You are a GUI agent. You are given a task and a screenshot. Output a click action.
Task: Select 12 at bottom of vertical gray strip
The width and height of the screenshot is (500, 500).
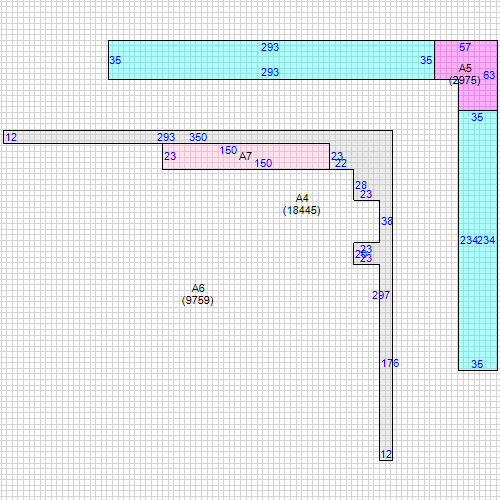click(x=386, y=454)
